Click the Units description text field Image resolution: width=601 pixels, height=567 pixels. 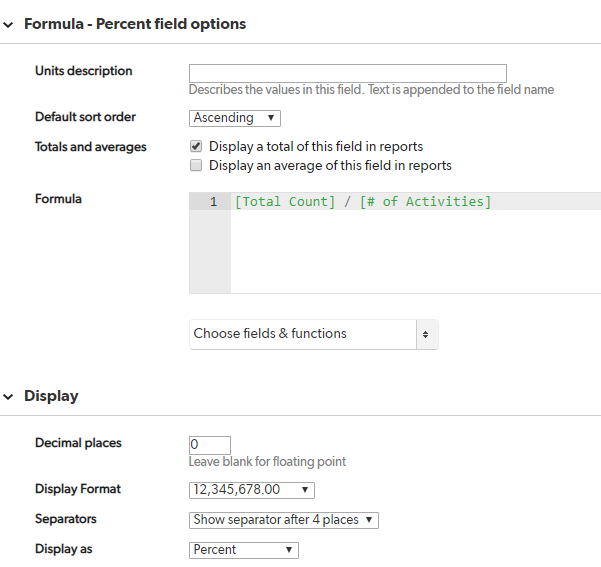[348, 73]
